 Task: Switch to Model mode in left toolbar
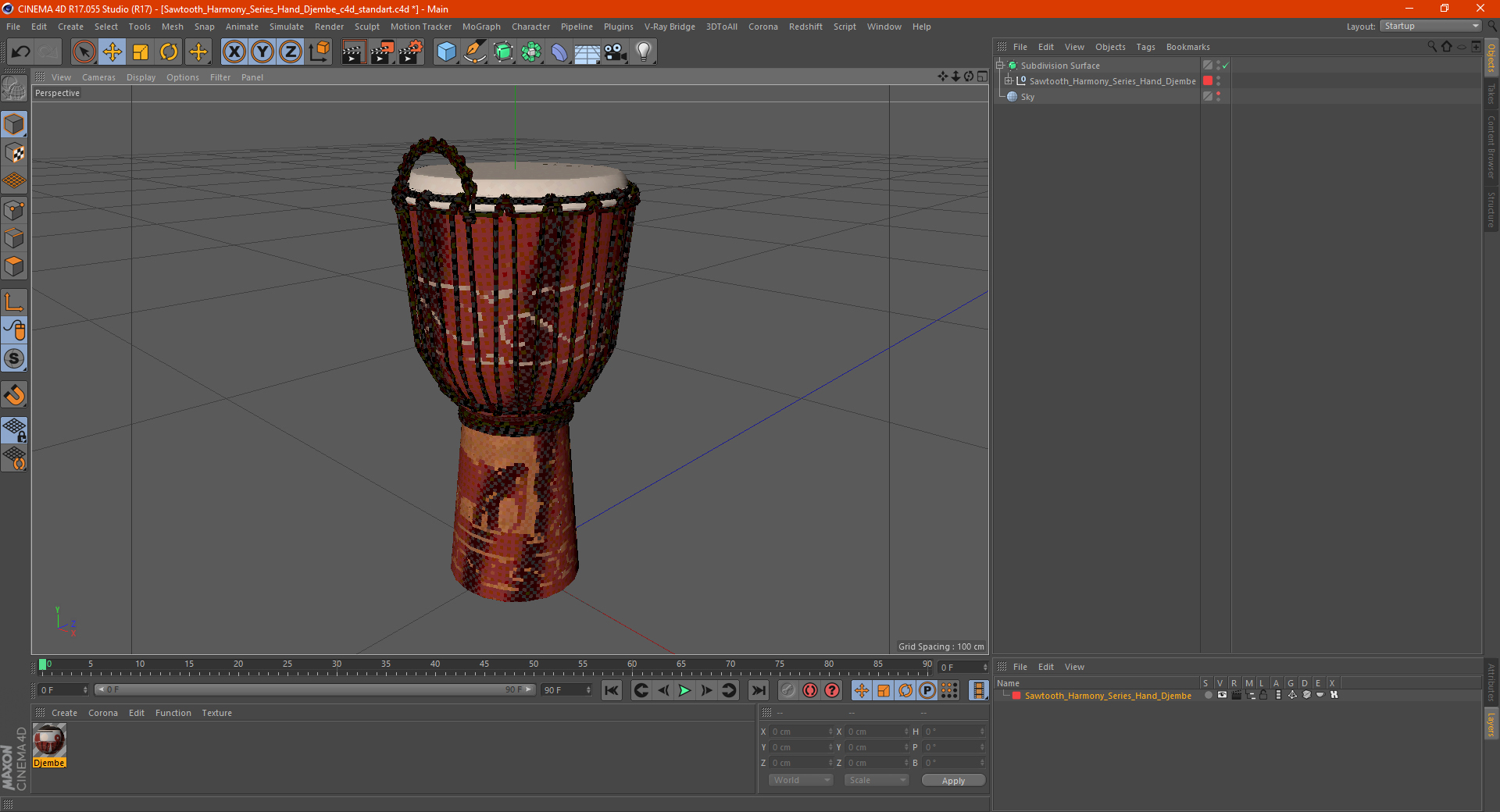point(14,124)
